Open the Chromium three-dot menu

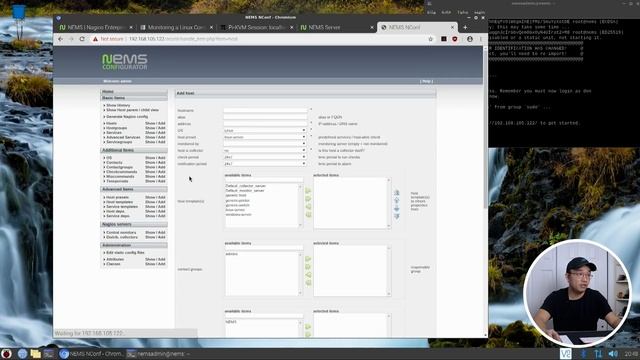coord(480,39)
